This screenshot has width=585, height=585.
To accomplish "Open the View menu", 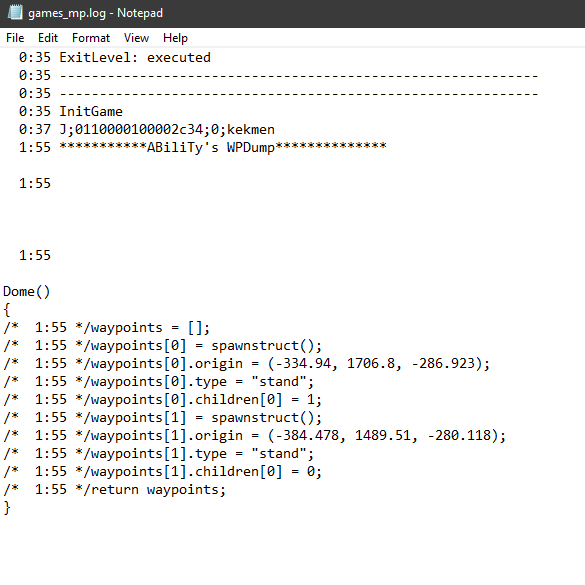I will tap(136, 38).
